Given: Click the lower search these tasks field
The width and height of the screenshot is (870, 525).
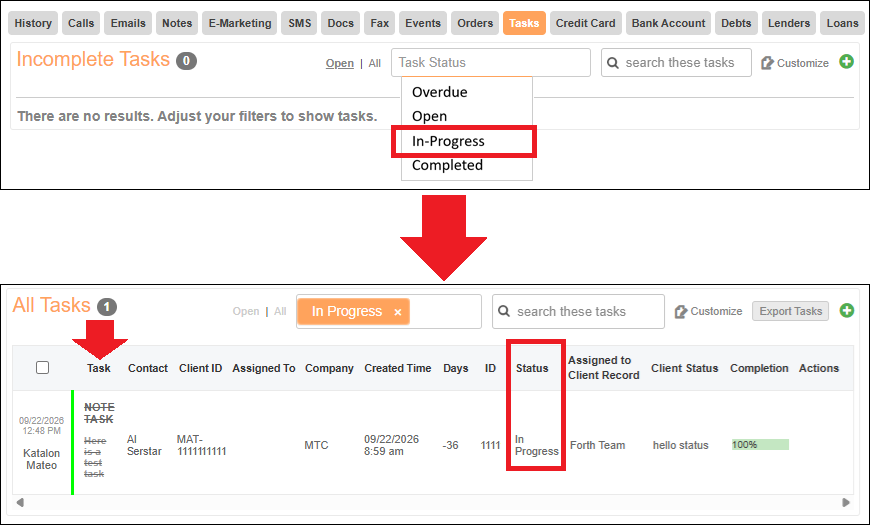Looking at the screenshot, I should 578,311.
